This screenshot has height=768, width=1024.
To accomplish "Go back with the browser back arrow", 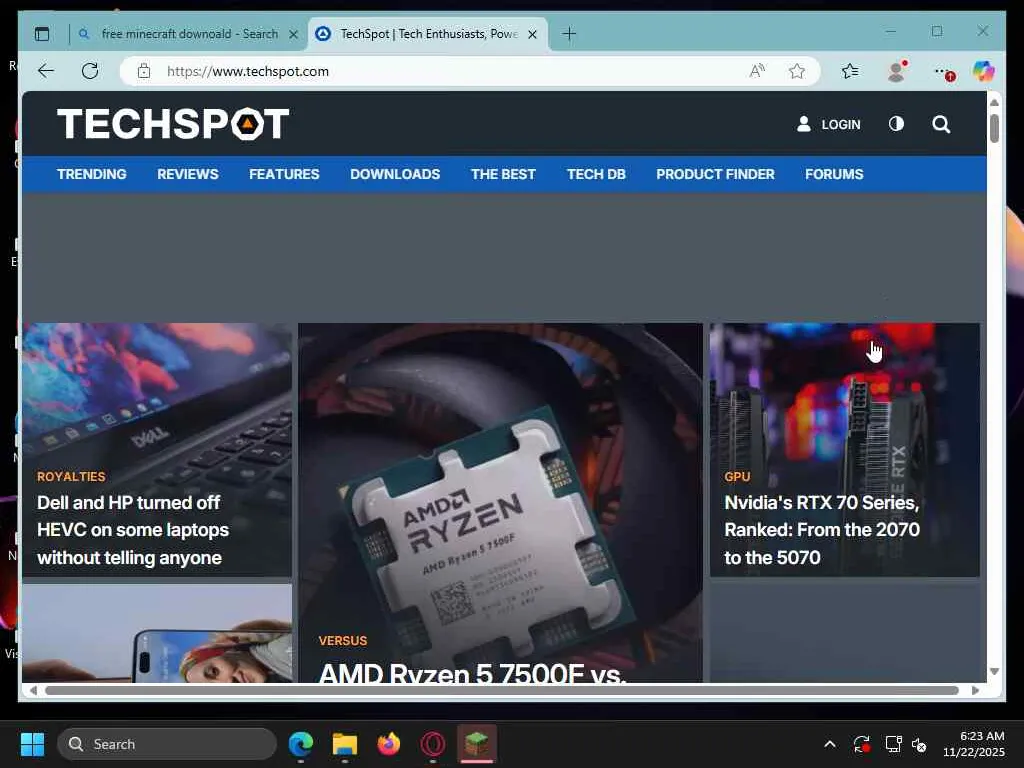I will click(x=46, y=71).
